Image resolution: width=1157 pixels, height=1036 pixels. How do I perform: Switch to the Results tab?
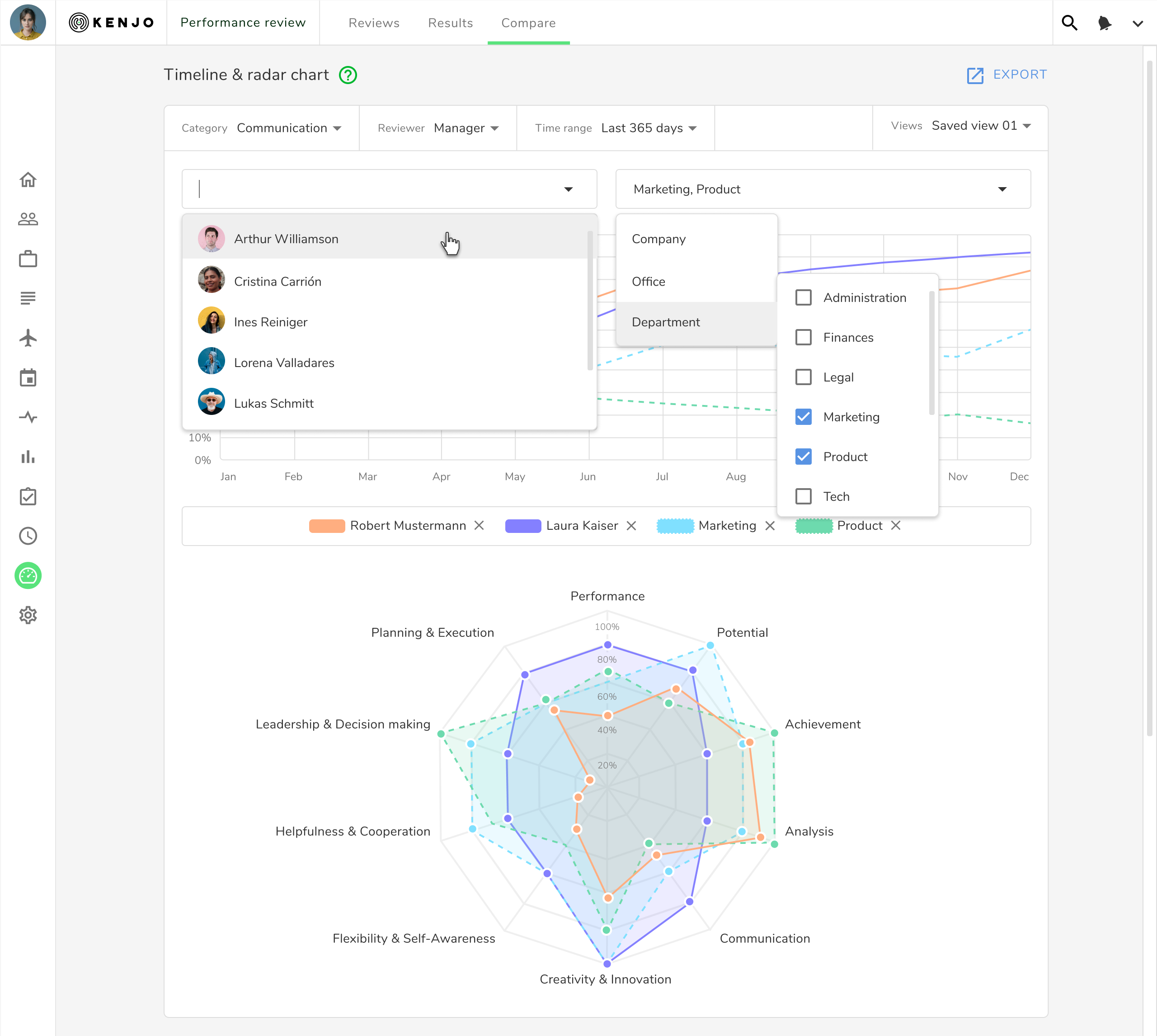(x=450, y=23)
